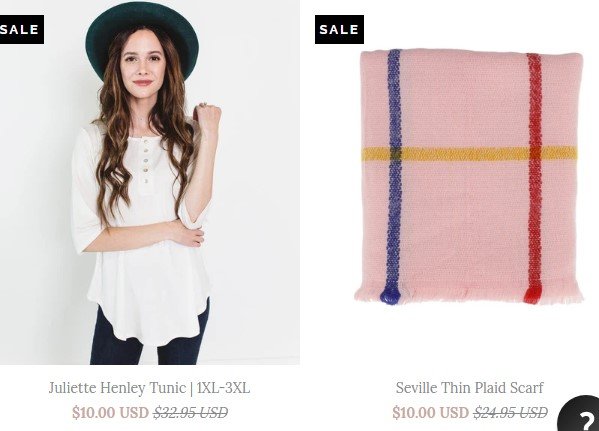Open the Seville Thin Plaid Scarf product image
This screenshot has width=599, height=431.
click(x=469, y=177)
